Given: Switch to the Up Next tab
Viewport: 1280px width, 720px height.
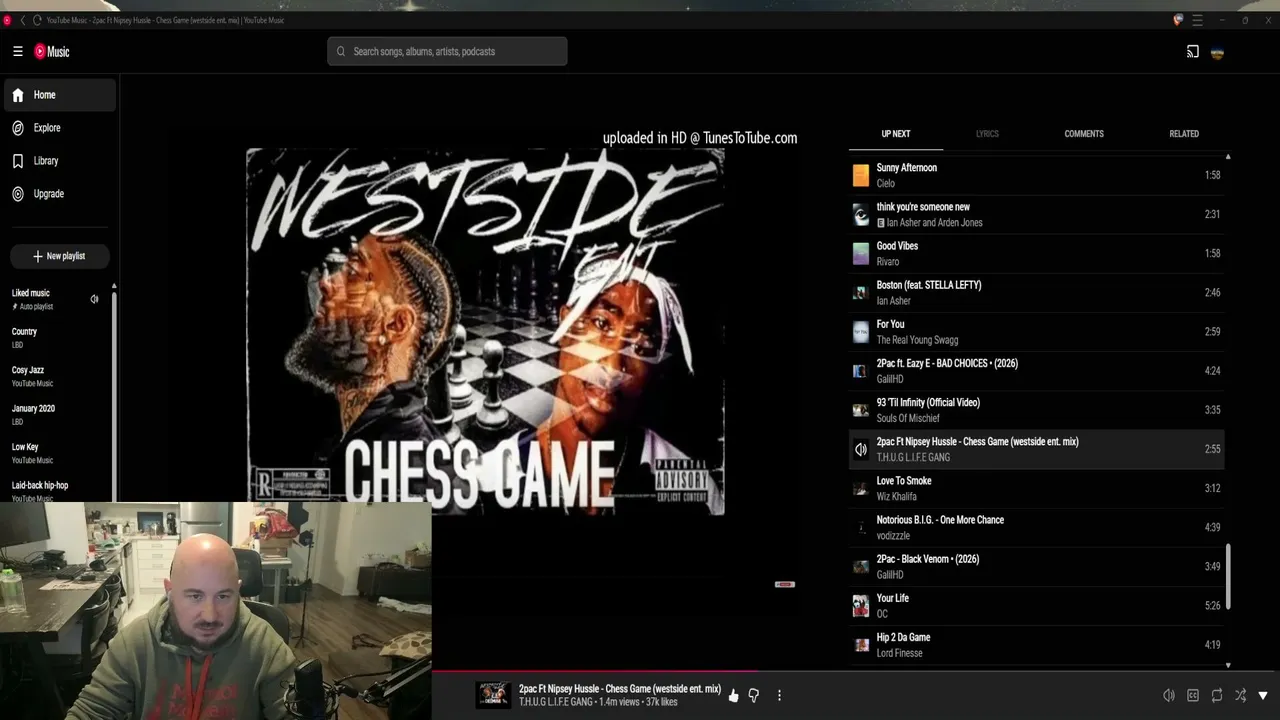Looking at the screenshot, I should tap(896, 134).
